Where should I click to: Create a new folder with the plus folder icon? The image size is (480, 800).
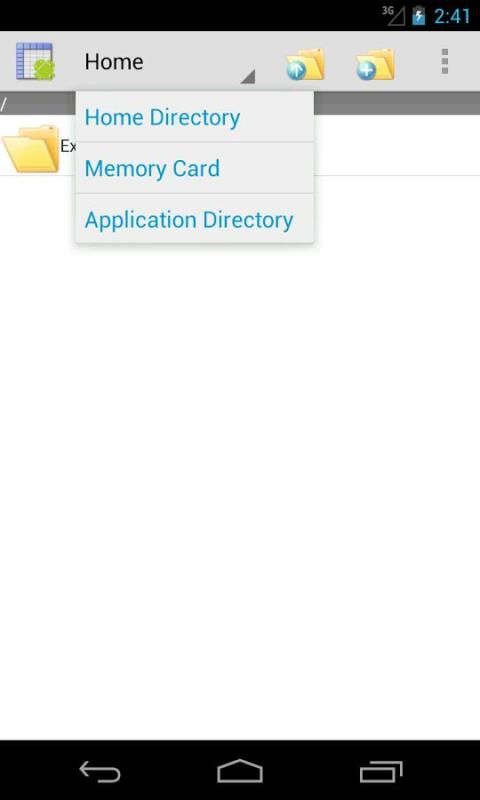tap(375, 64)
